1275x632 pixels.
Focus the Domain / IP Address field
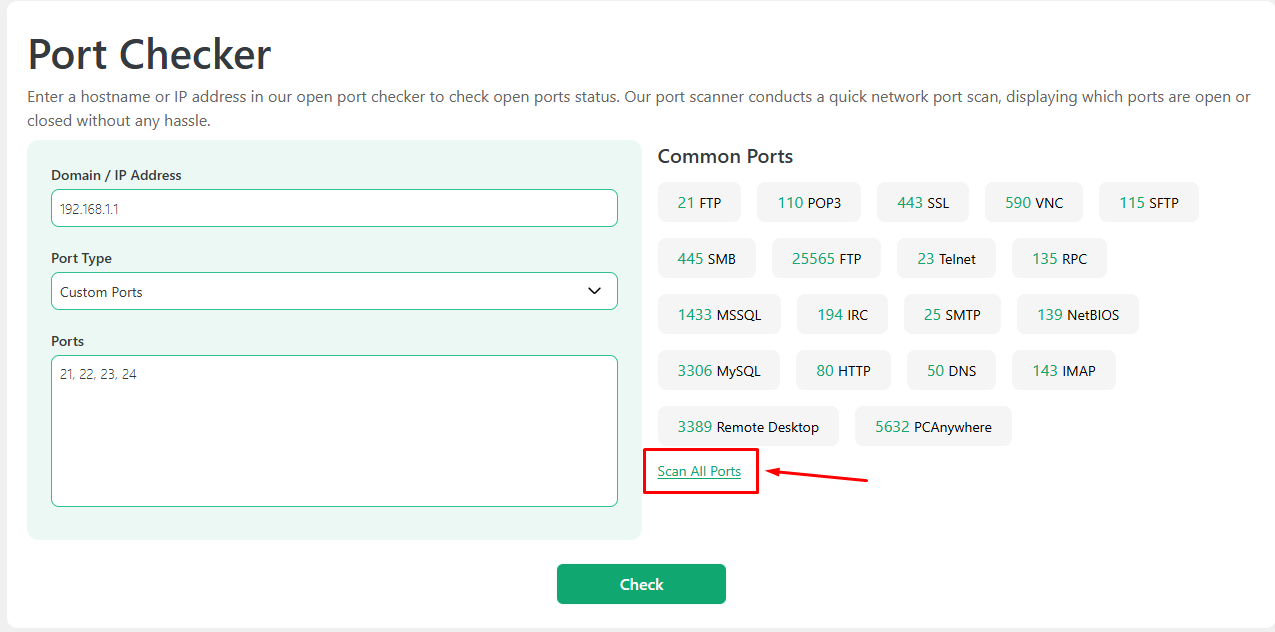point(334,208)
